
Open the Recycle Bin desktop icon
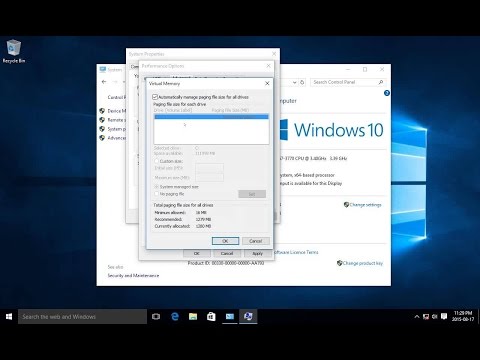click(14, 51)
